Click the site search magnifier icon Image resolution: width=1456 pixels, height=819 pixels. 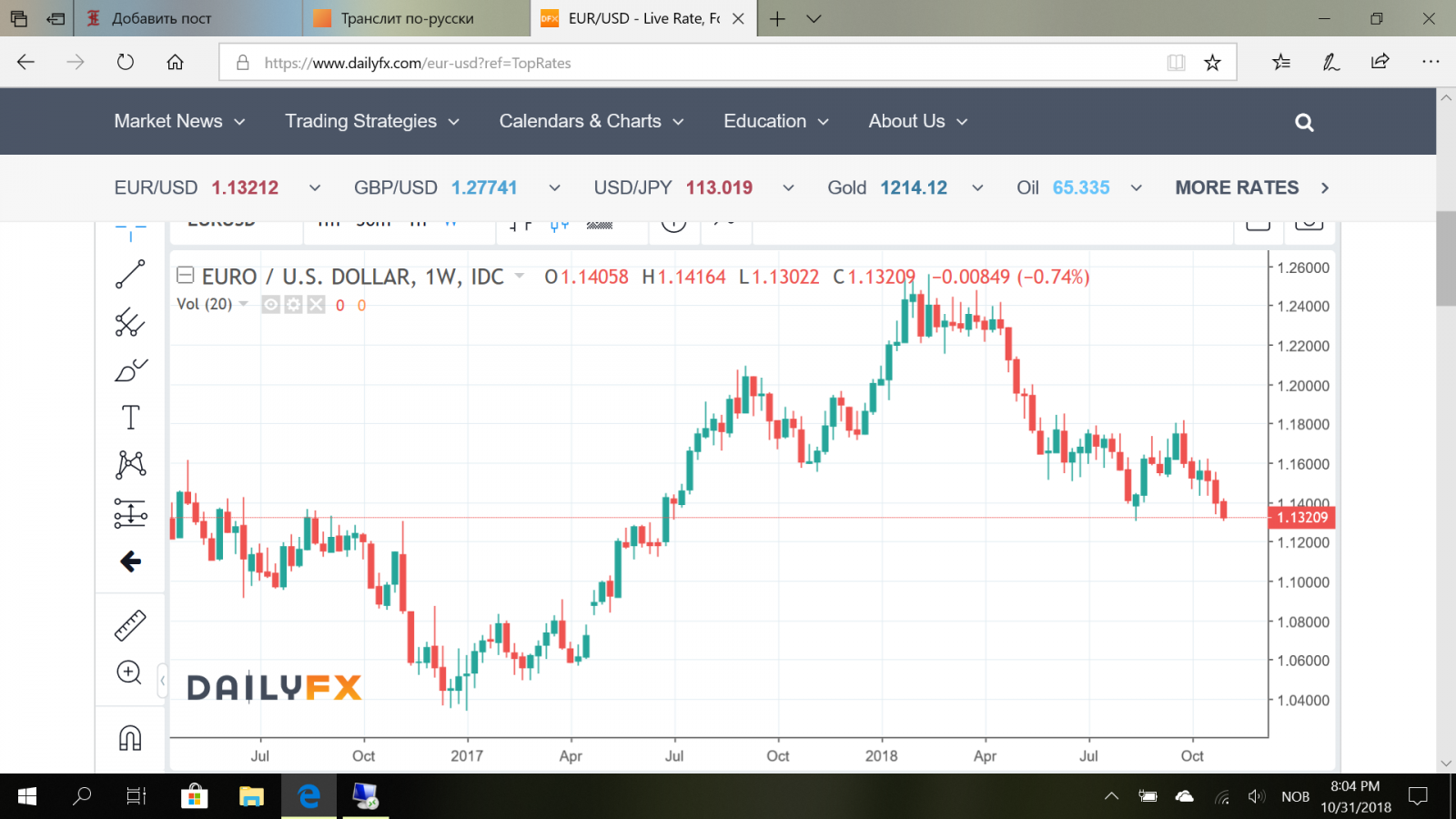1304,122
